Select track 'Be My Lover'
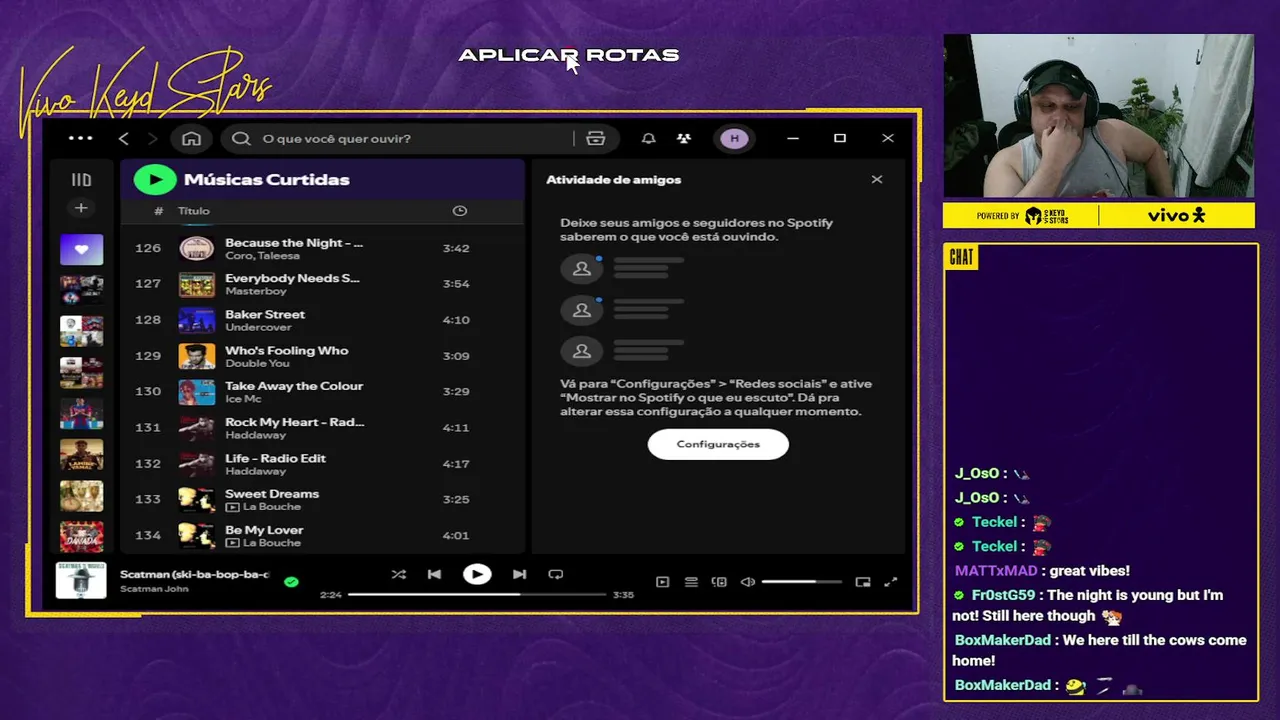This screenshot has height=720, width=1280. [264, 530]
